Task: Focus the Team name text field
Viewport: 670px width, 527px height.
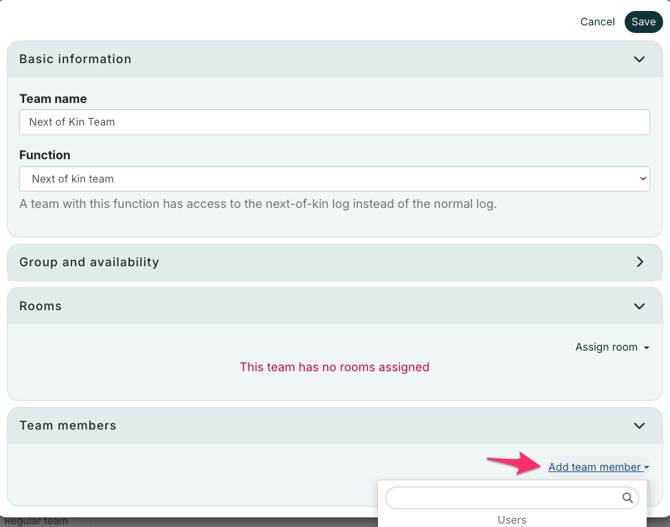Action: pos(334,122)
